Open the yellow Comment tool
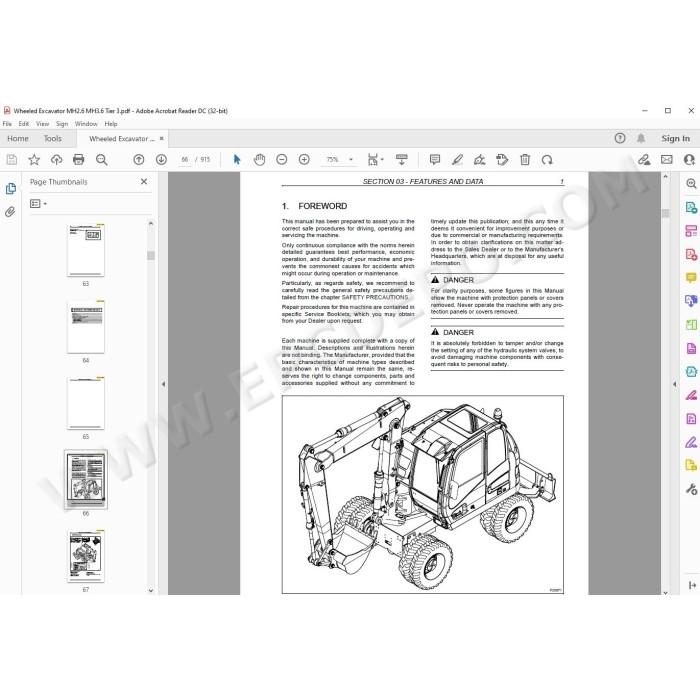Viewport: 700px width, 700px height. pos(691,278)
